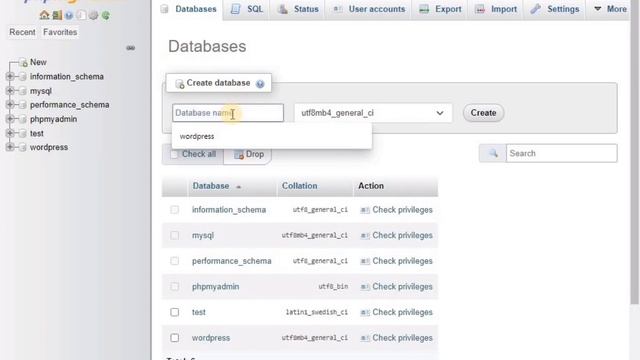Click the Search databases input field
The width and height of the screenshot is (640, 360).
coord(561,153)
